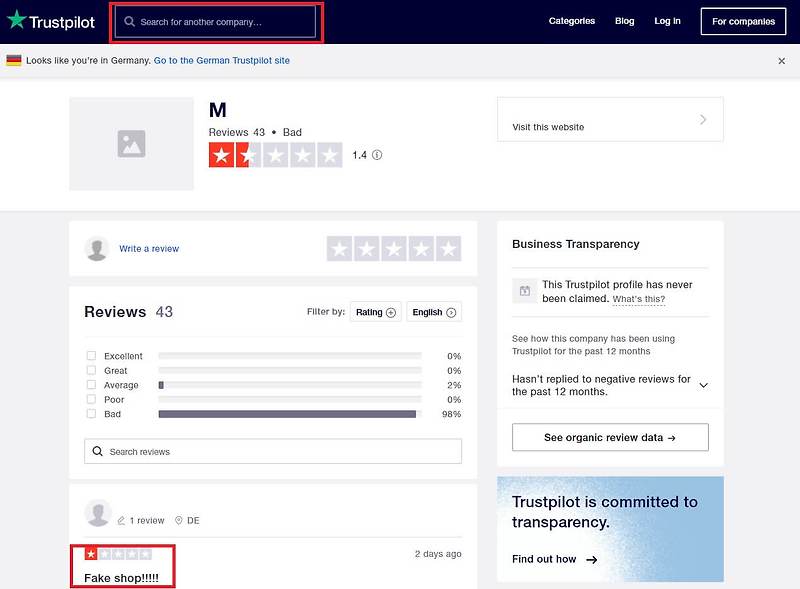Click the Excellent filter label
The width and height of the screenshot is (800, 589).
click(x=123, y=356)
